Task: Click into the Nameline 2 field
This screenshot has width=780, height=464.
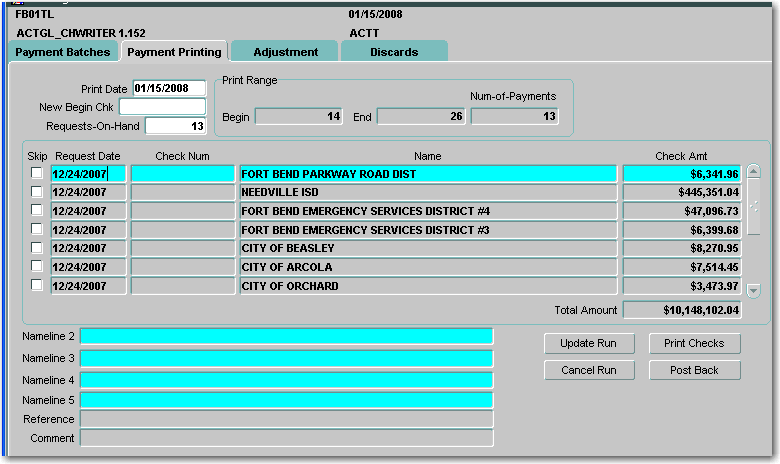Action: [x=286, y=337]
